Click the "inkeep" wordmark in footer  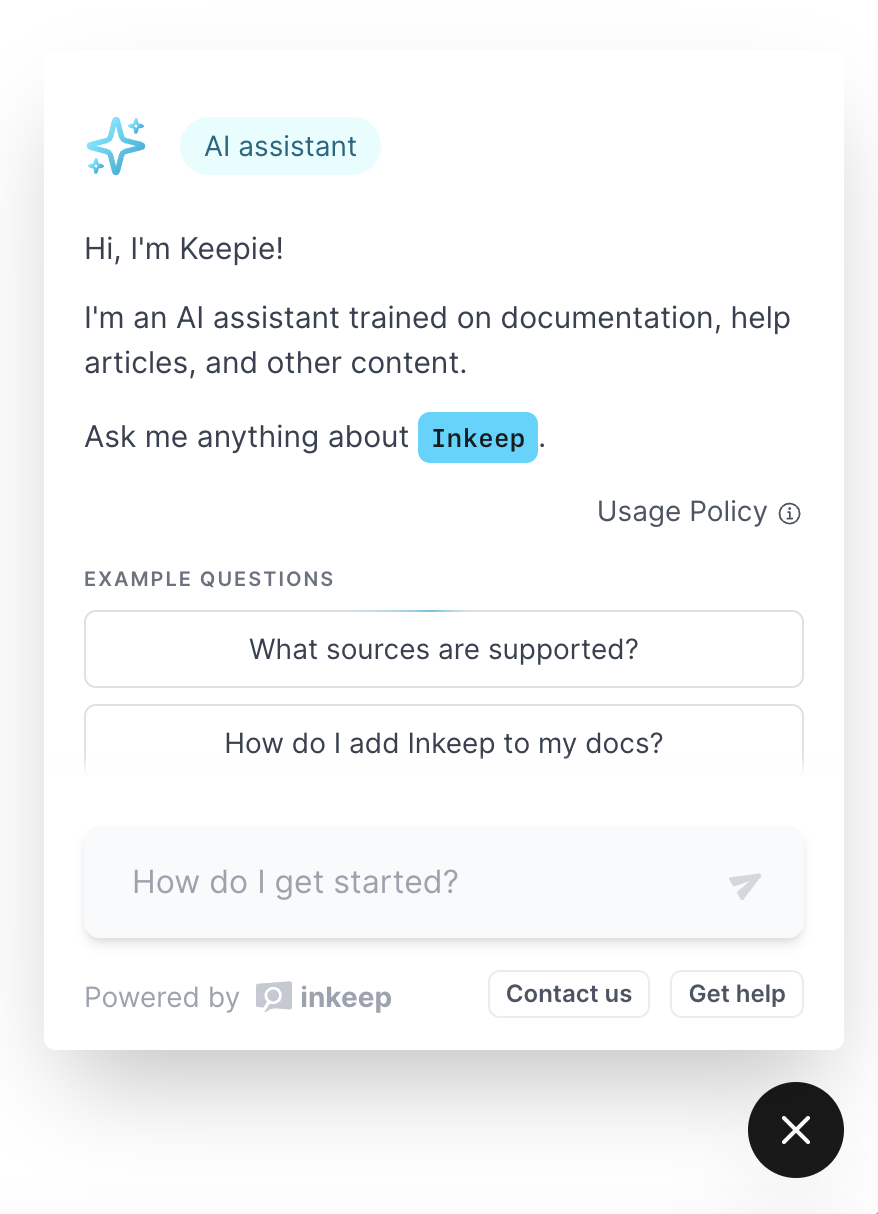pyautogui.click(x=346, y=997)
